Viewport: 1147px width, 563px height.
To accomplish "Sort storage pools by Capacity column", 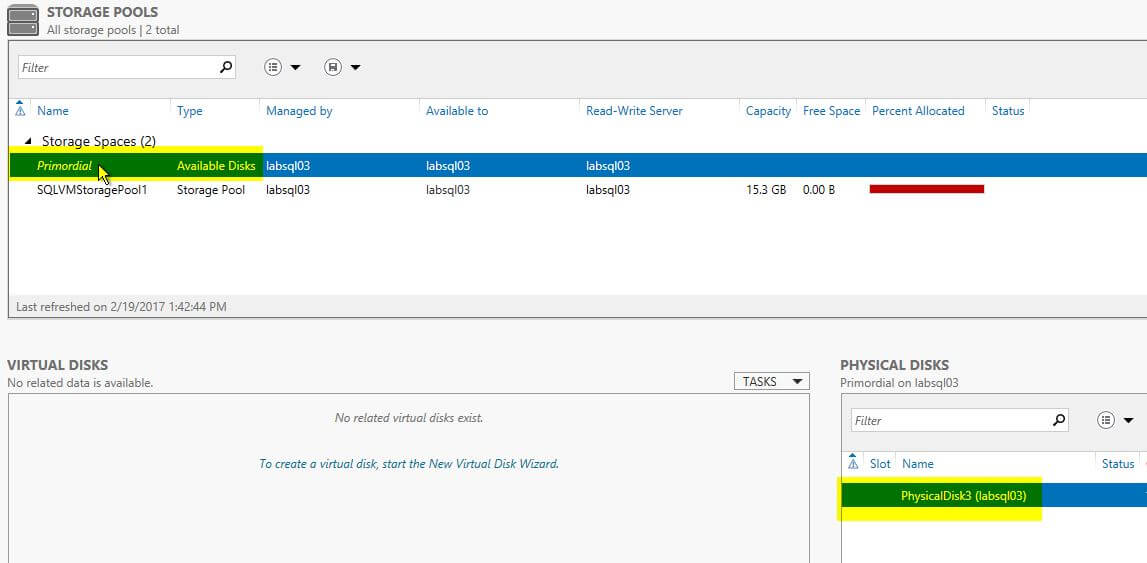I will [768, 111].
